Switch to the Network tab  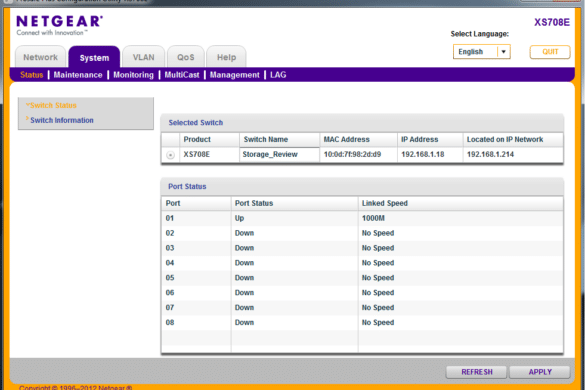point(41,57)
